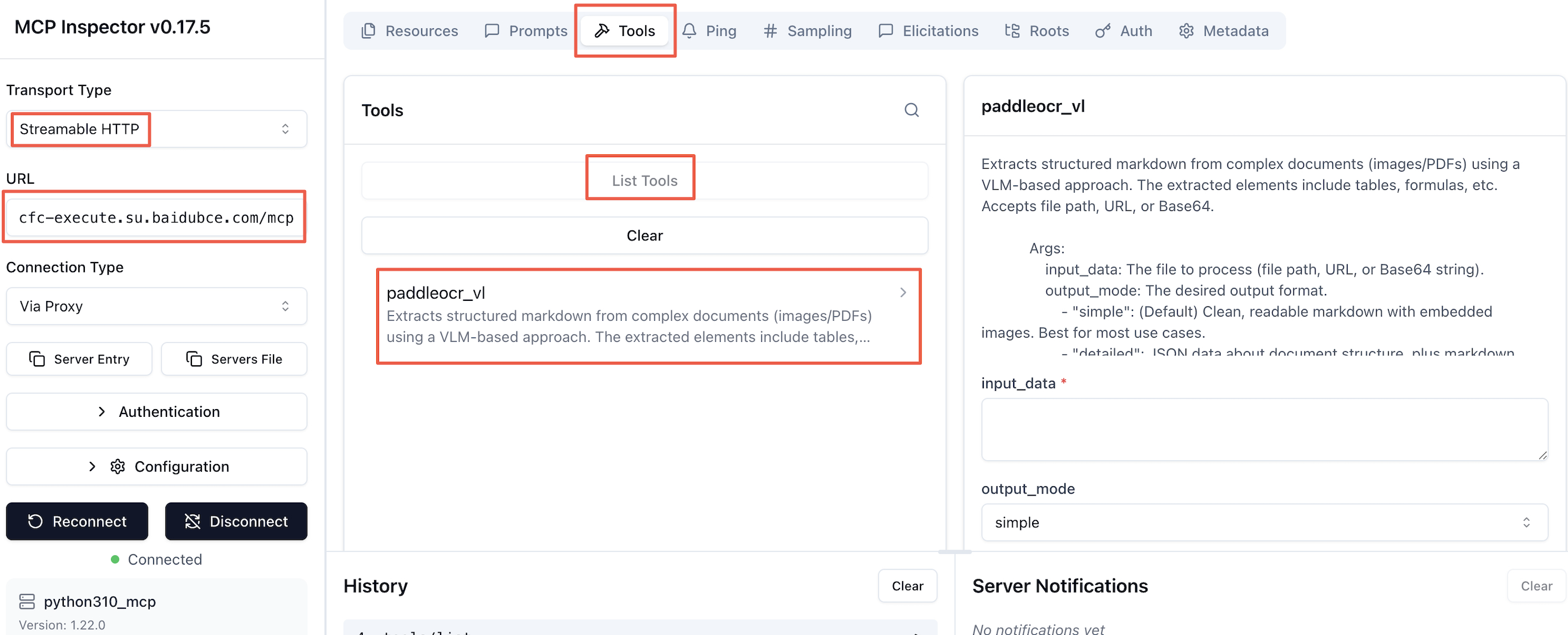Screen dimensions: 1568x635
Task: Clear the History panel
Action: click(x=907, y=586)
